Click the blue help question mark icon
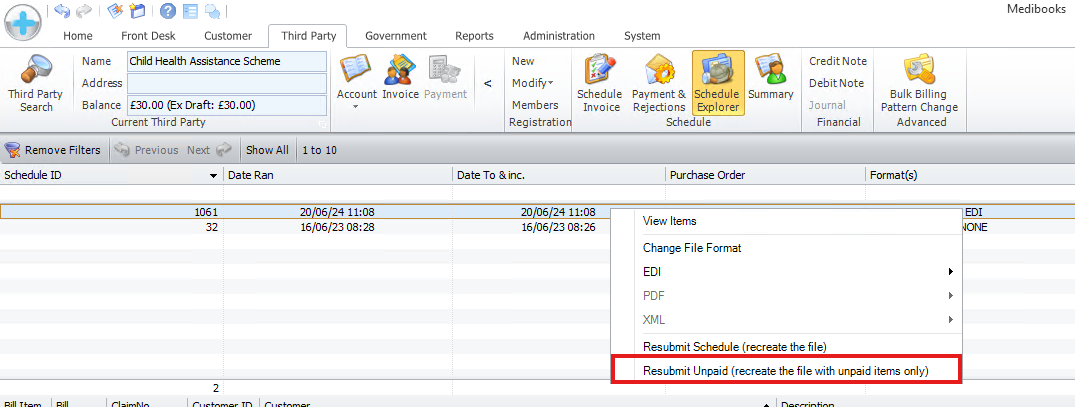 (168, 12)
